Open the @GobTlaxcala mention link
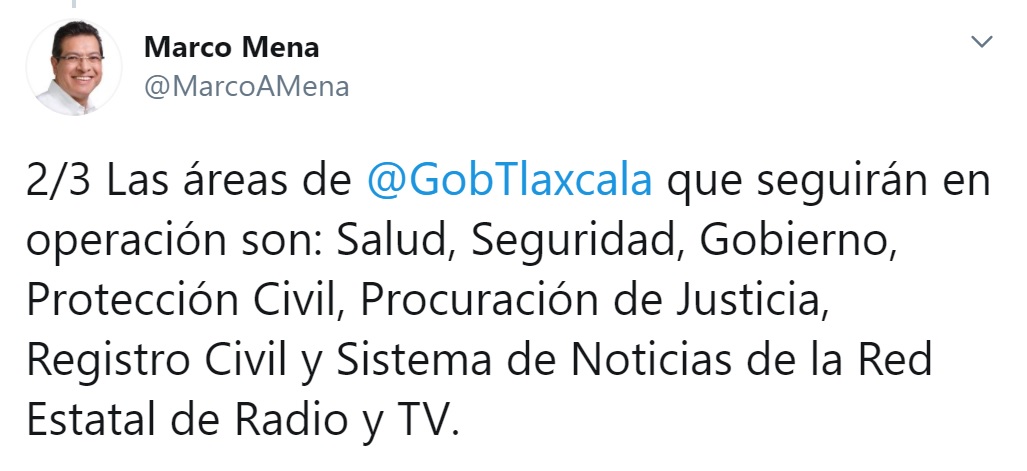The width and height of the screenshot is (1027, 471). (x=509, y=182)
